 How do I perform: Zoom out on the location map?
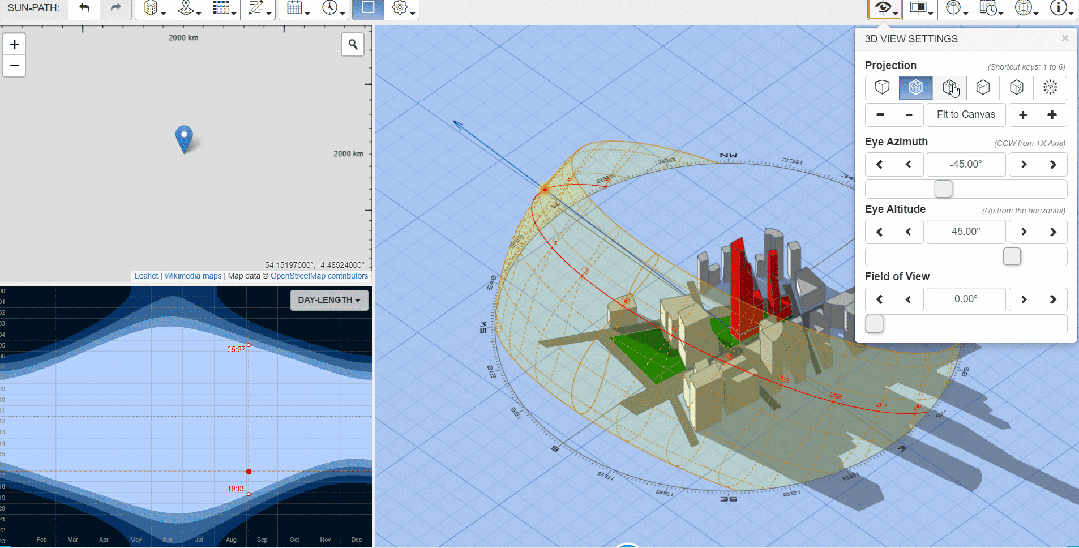point(14,66)
